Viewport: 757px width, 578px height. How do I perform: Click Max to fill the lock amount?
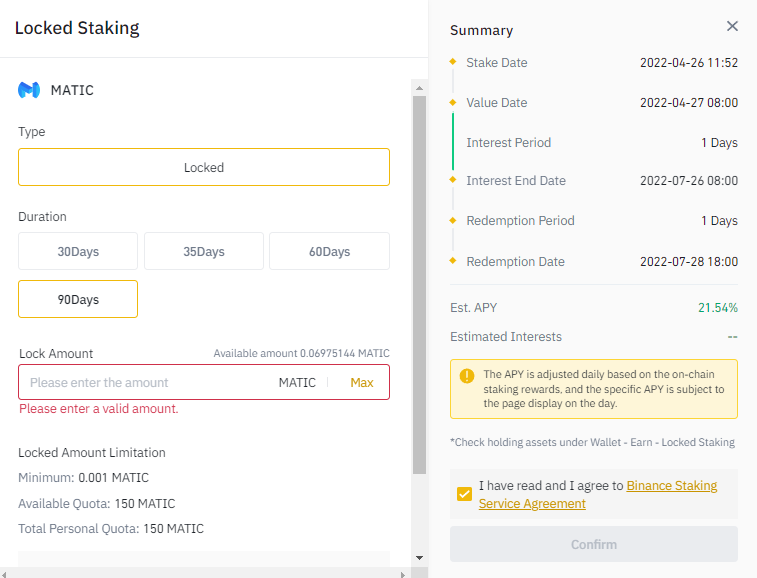click(x=362, y=382)
